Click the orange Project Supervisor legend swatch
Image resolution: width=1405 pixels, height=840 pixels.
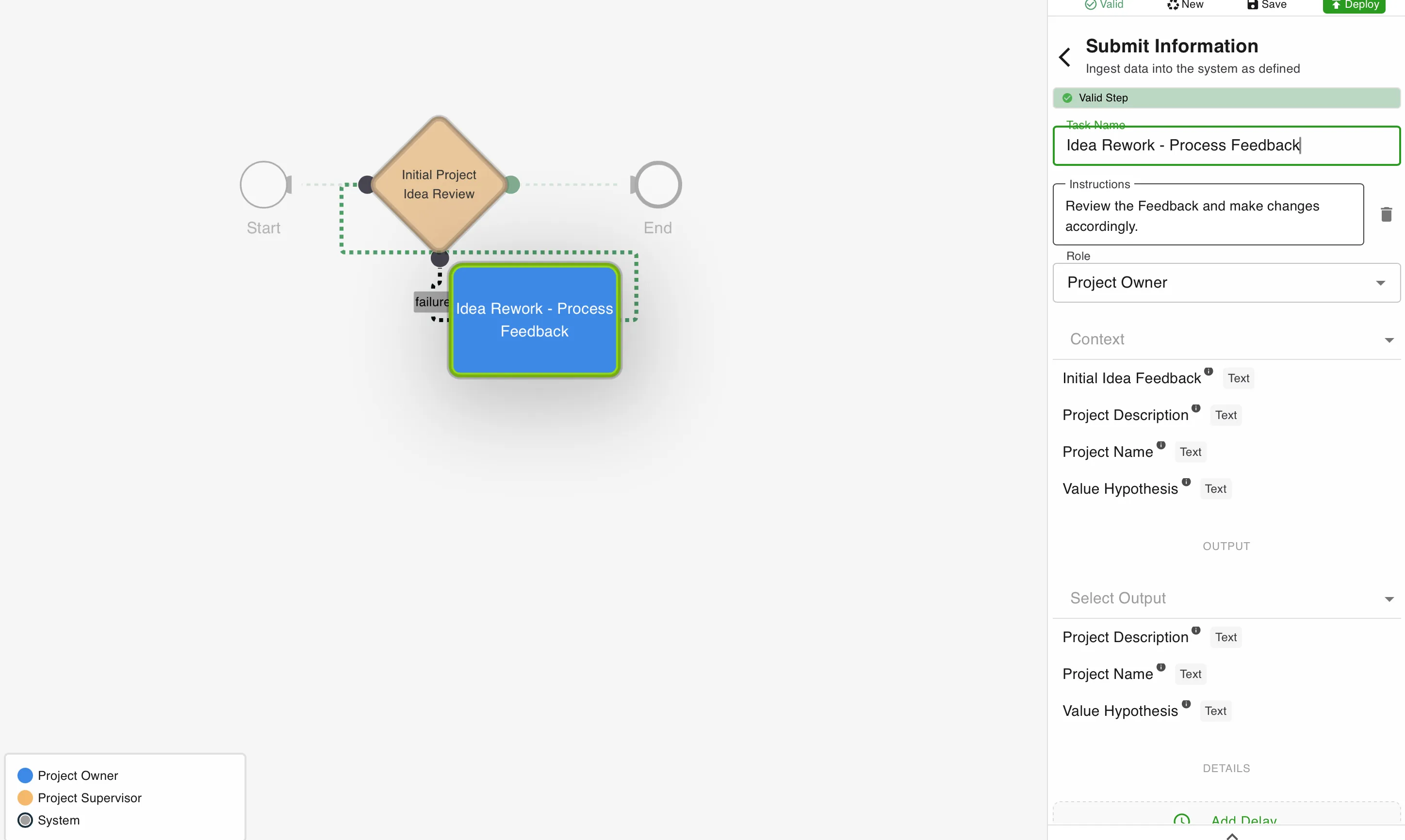pos(25,797)
